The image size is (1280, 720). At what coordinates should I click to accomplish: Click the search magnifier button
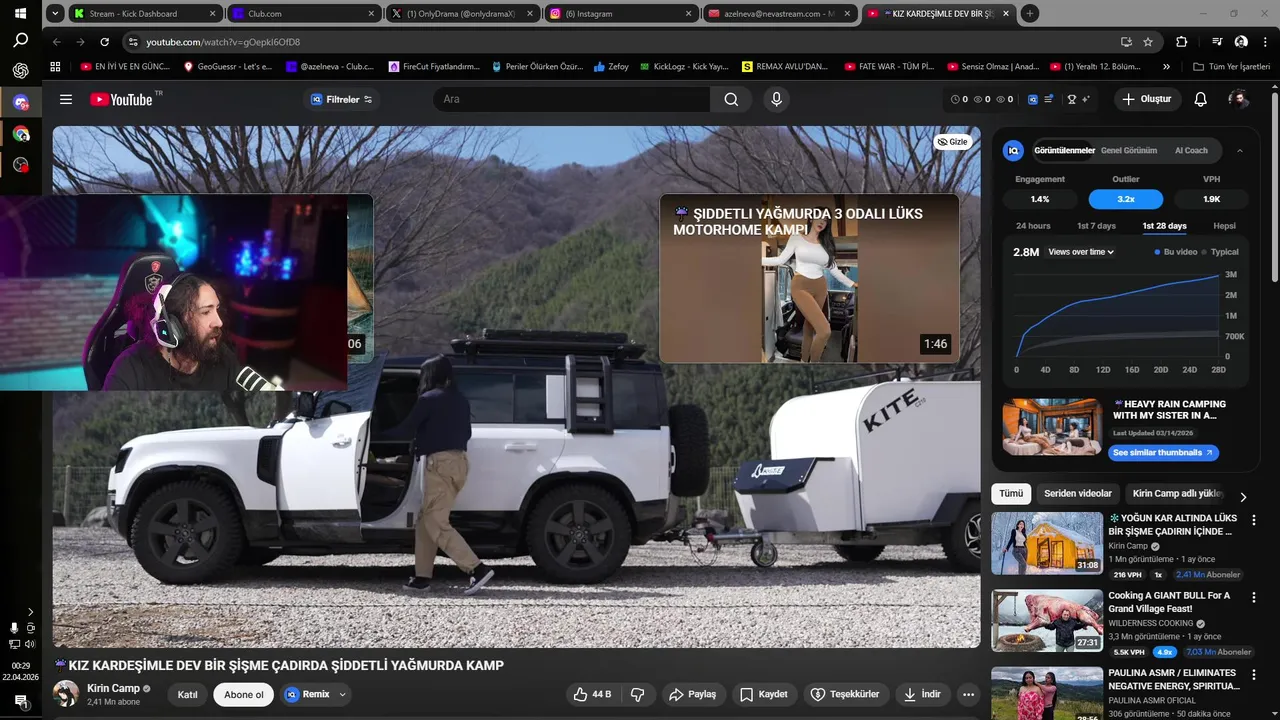731,99
